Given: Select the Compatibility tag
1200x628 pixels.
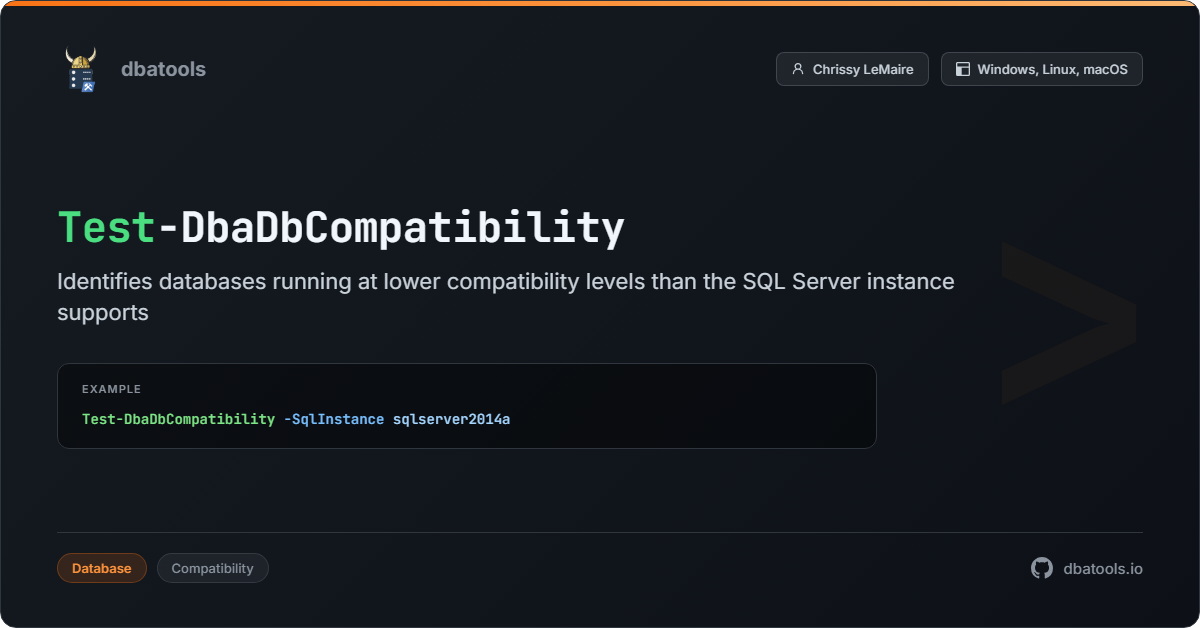Looking at the screenshot, I should tap(213, 568).
